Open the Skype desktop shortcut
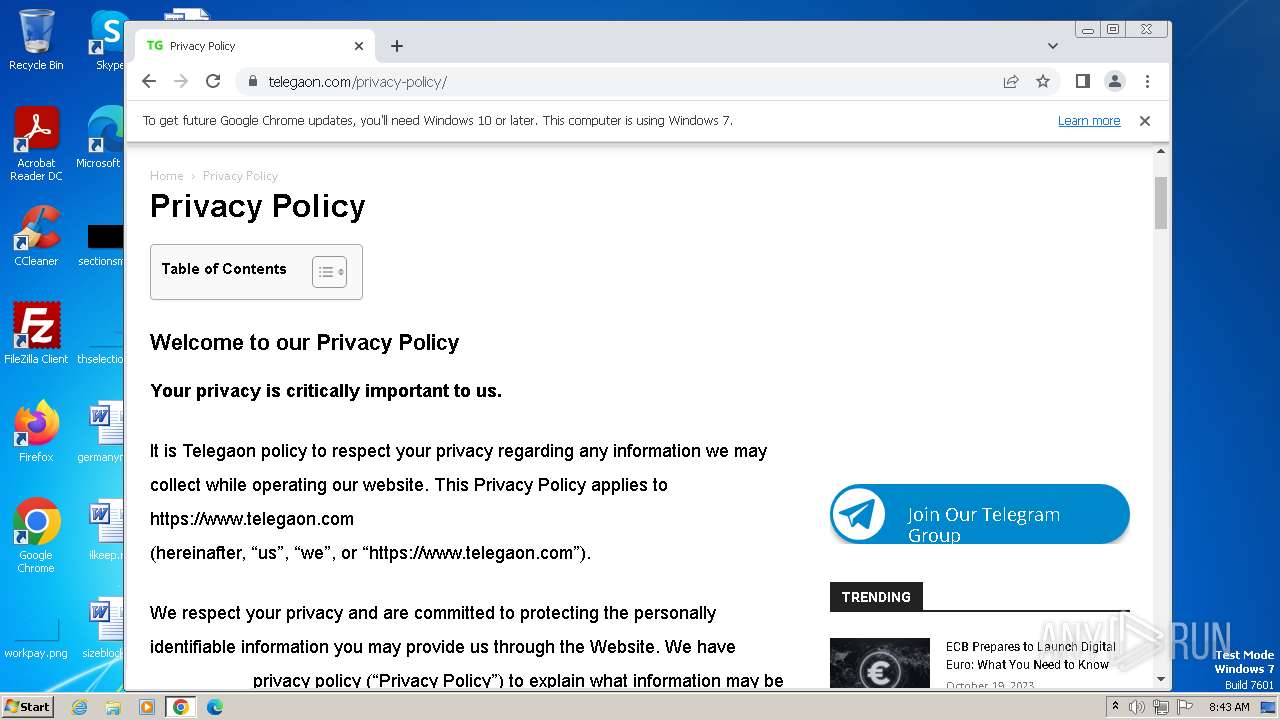Screen dimensions: 1280x720 tap(106, 40)
